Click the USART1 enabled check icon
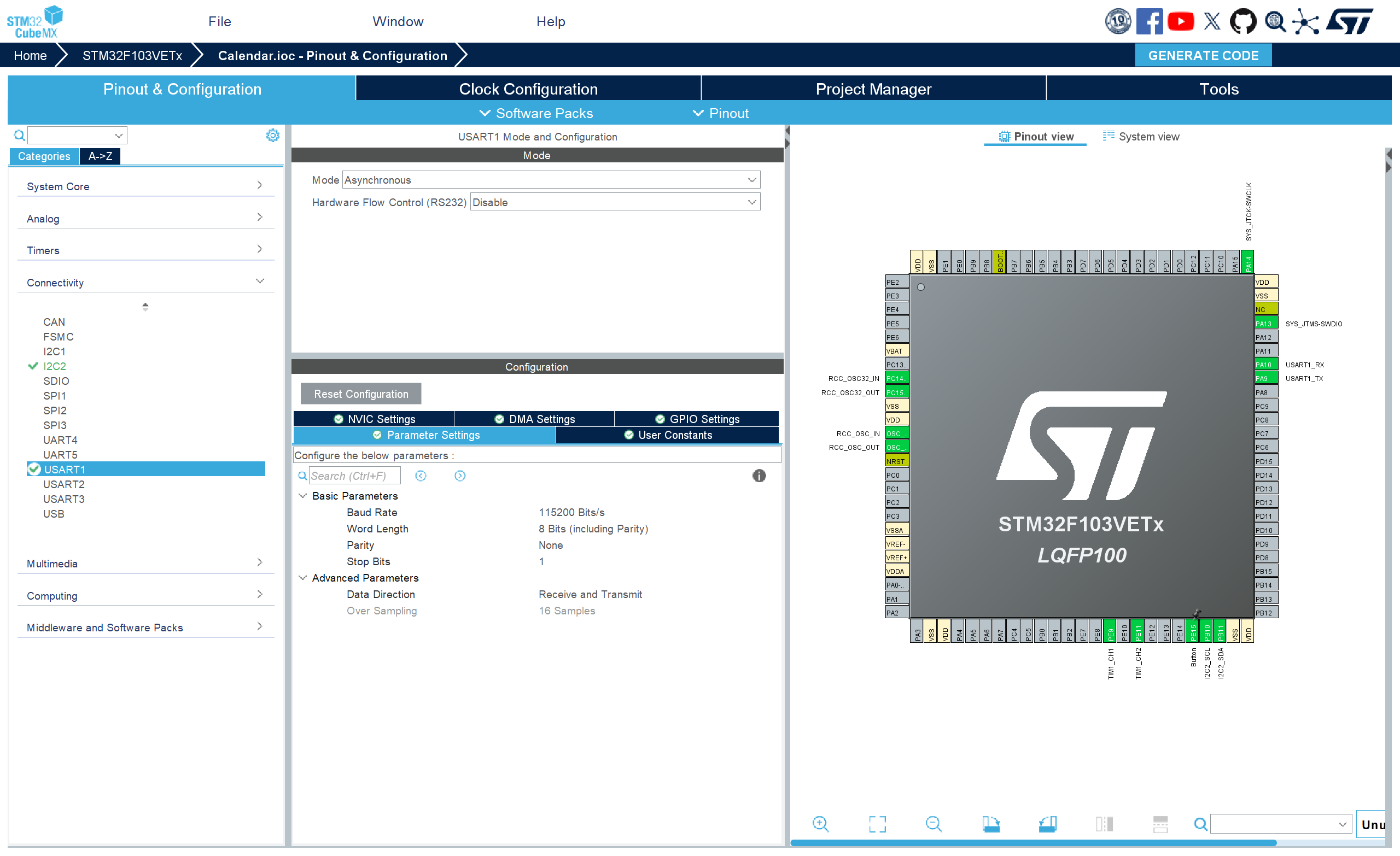The image size is (1400, 856). 34,469
